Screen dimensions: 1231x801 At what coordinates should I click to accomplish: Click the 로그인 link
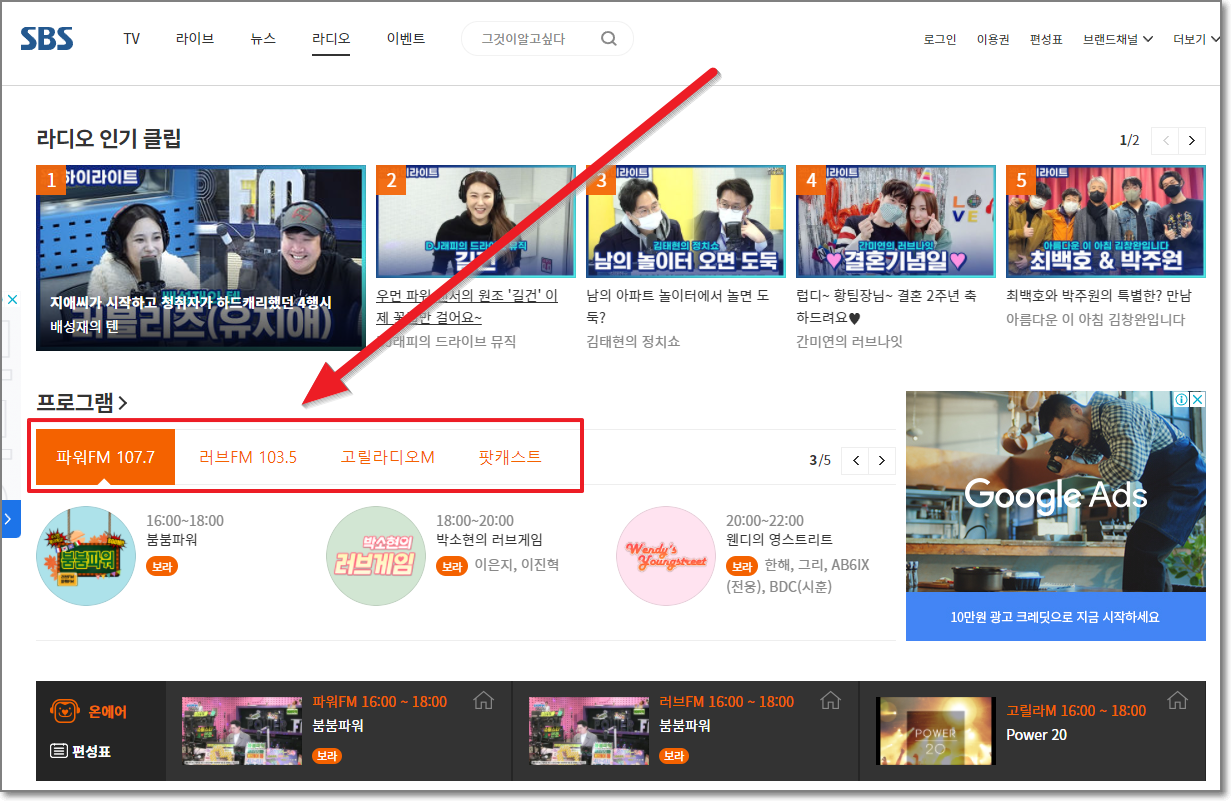(940, 40)
